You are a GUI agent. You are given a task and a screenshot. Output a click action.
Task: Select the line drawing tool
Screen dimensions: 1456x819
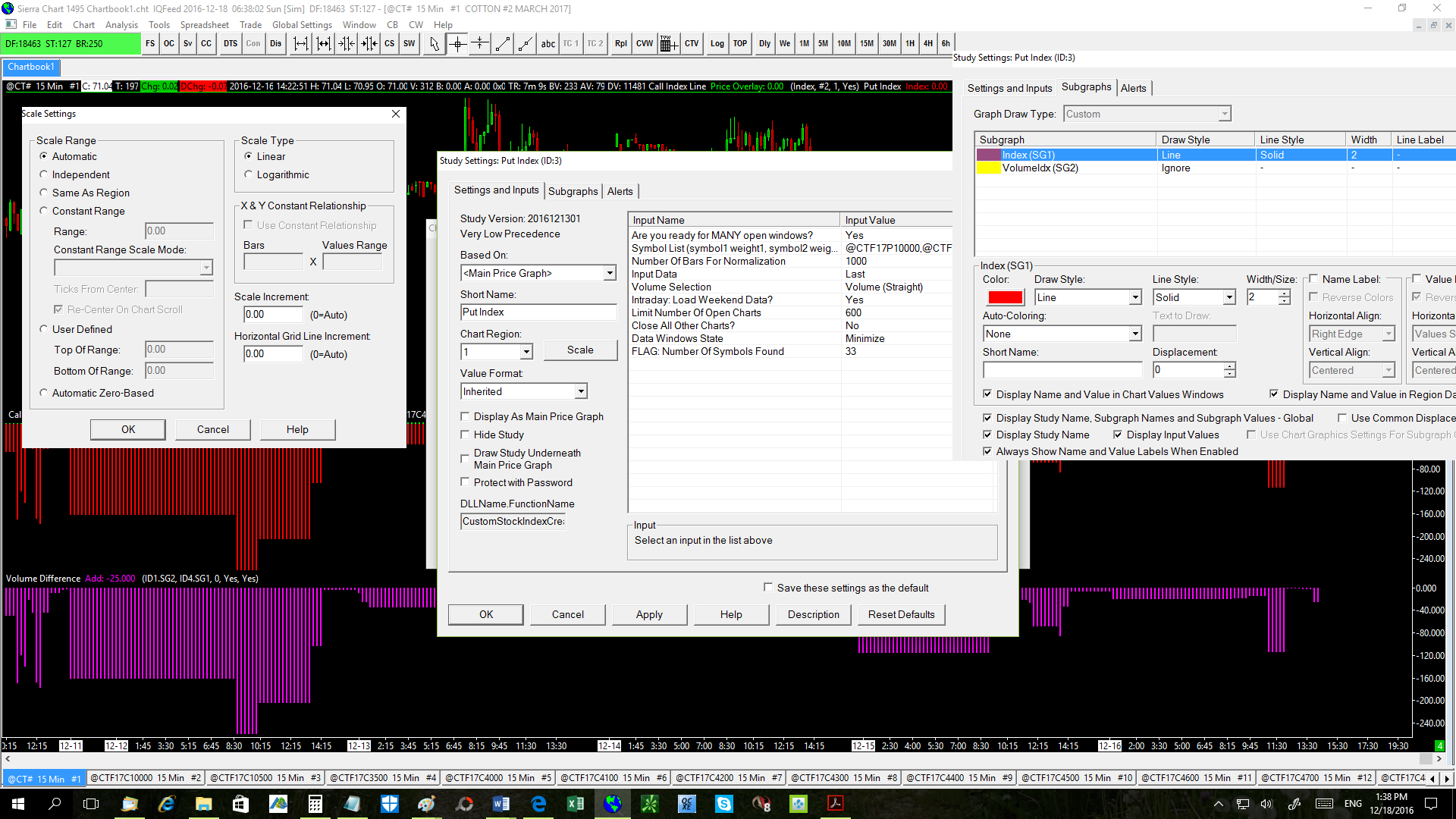point(503,44)
